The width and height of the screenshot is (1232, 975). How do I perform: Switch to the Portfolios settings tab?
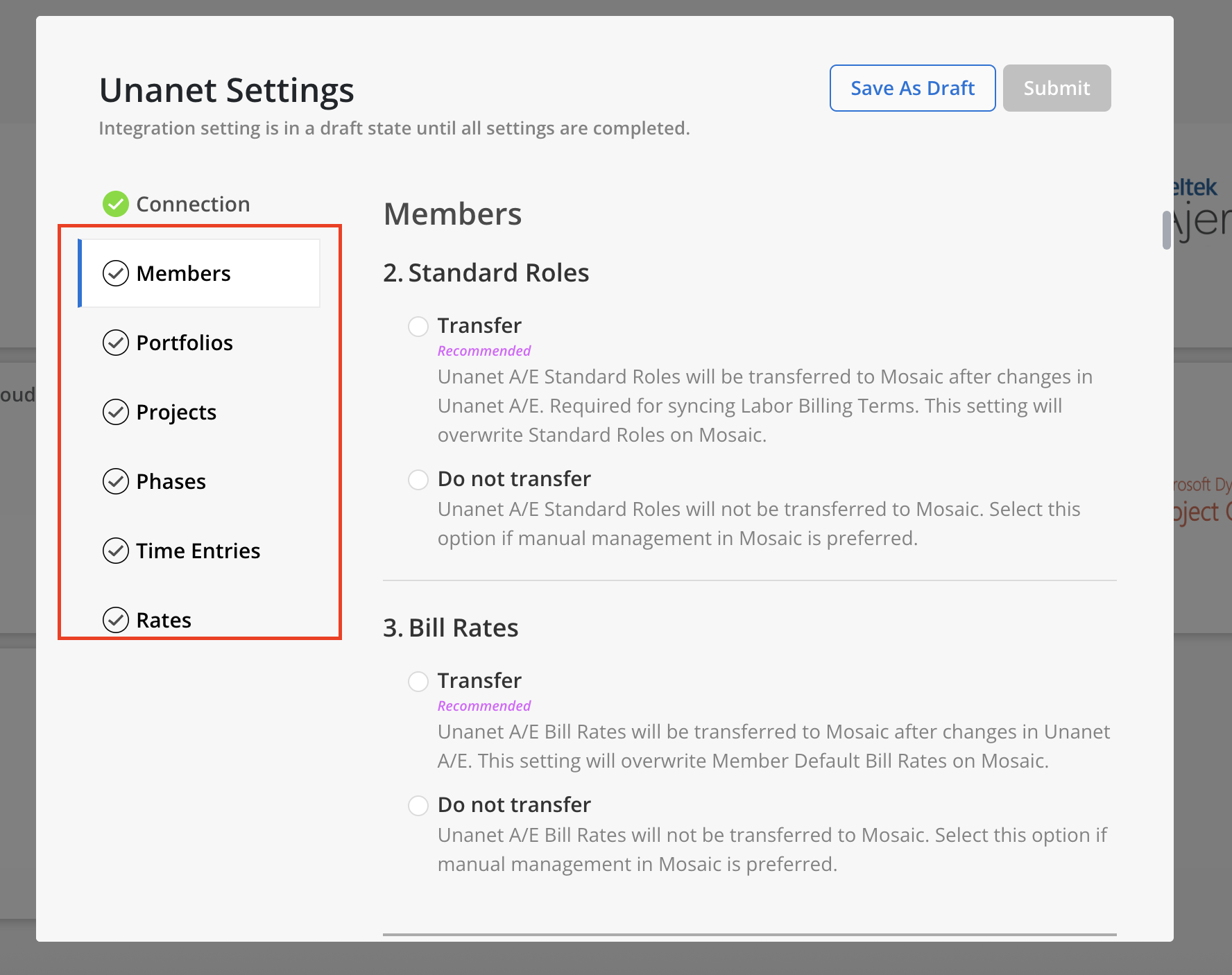pos(185,343)
